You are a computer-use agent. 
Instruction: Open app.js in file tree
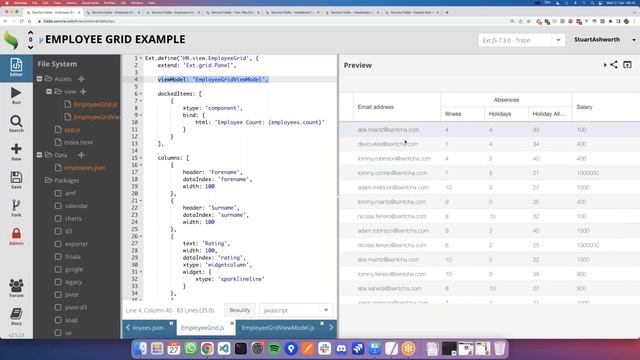tap(72, 130)
